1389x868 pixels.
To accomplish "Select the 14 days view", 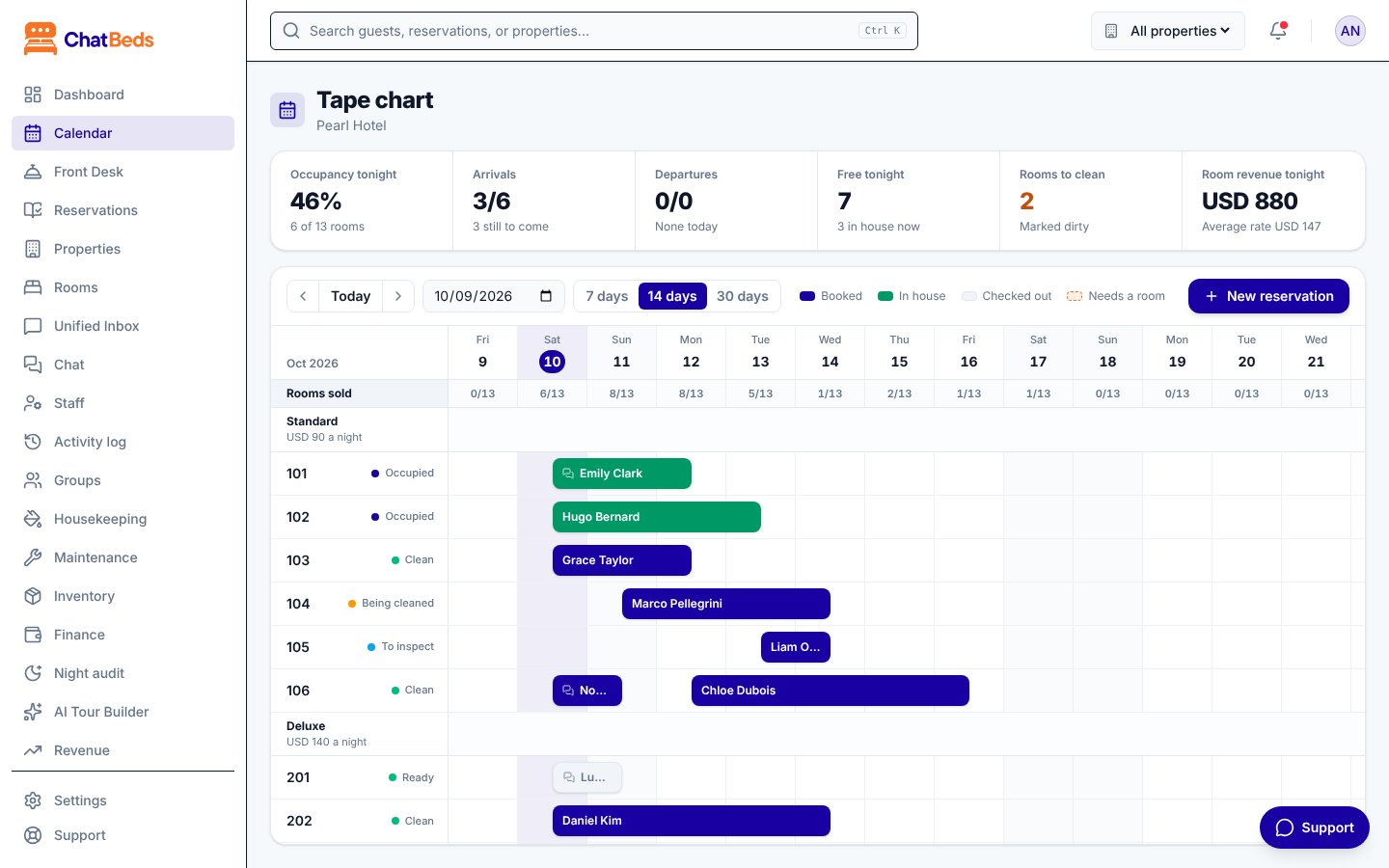I will click(x=672, y=296).
